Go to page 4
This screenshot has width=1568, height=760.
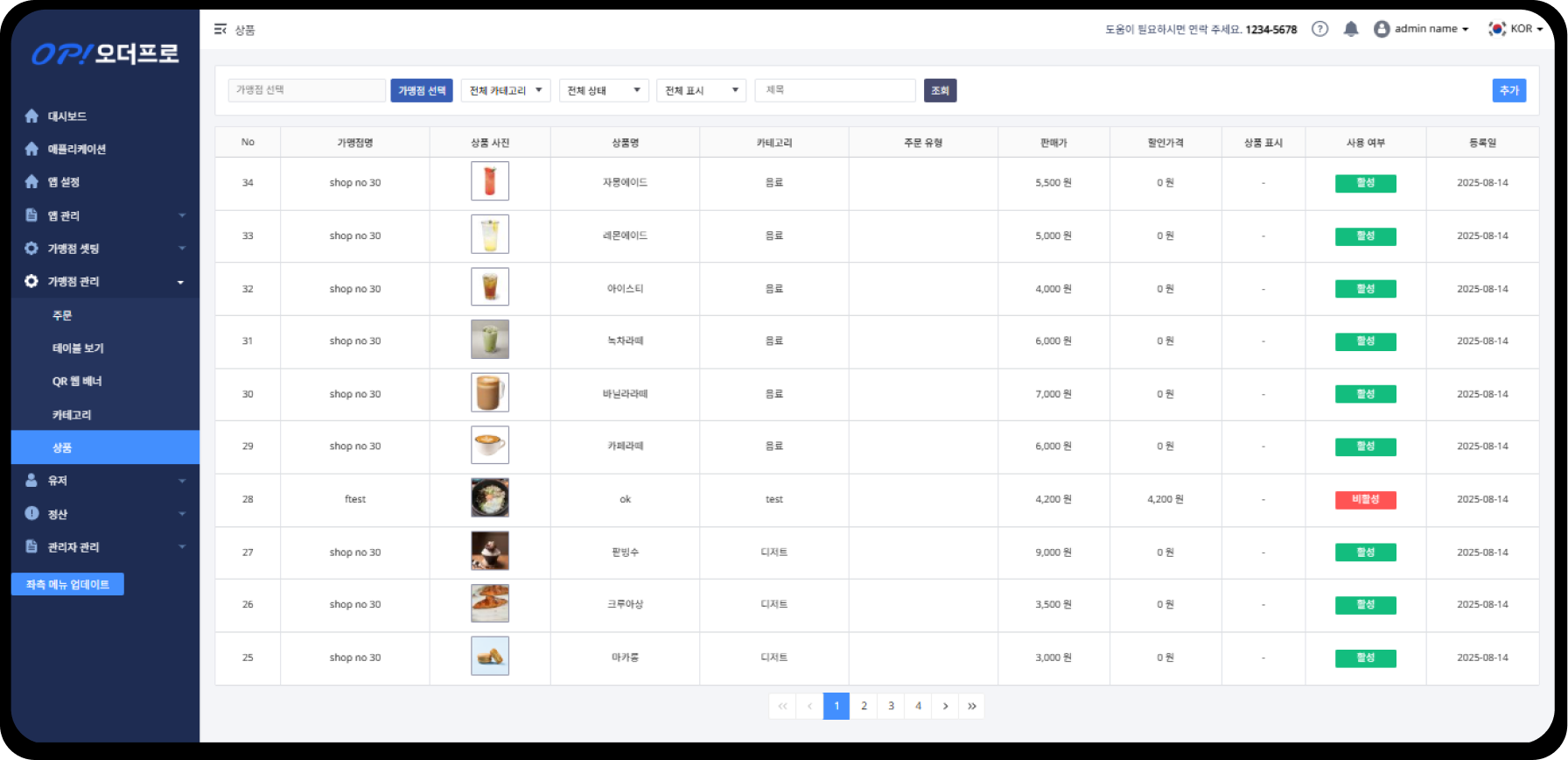(x=918, y=706)
